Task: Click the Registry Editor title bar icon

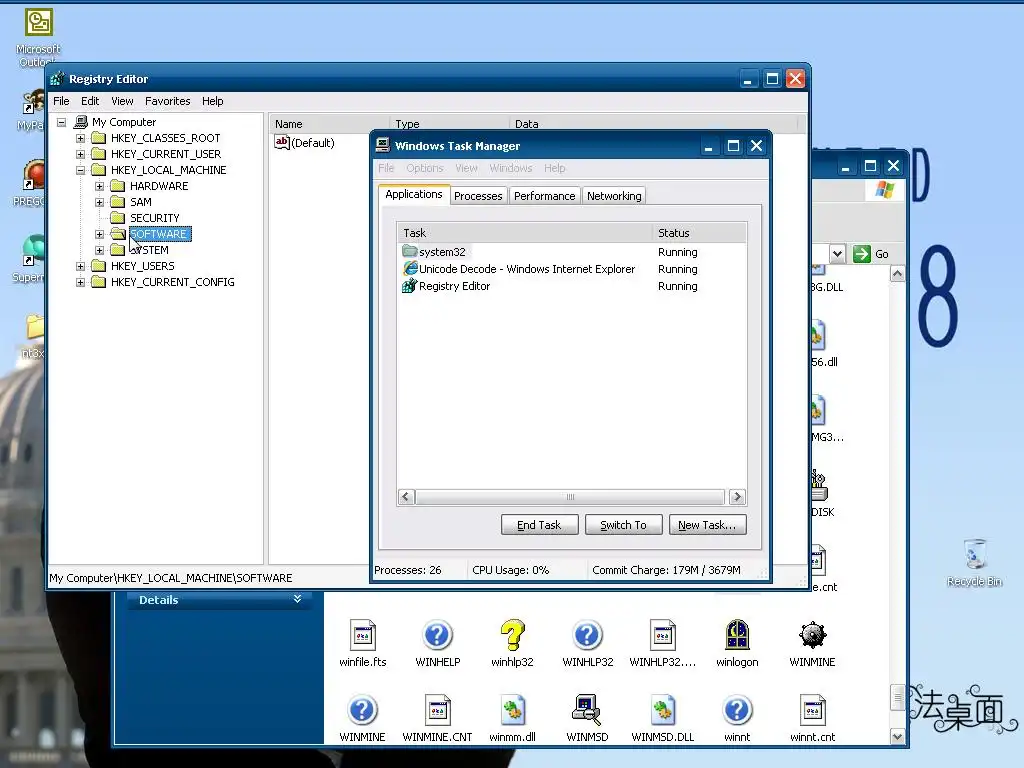Action: [x=58, y=79]
